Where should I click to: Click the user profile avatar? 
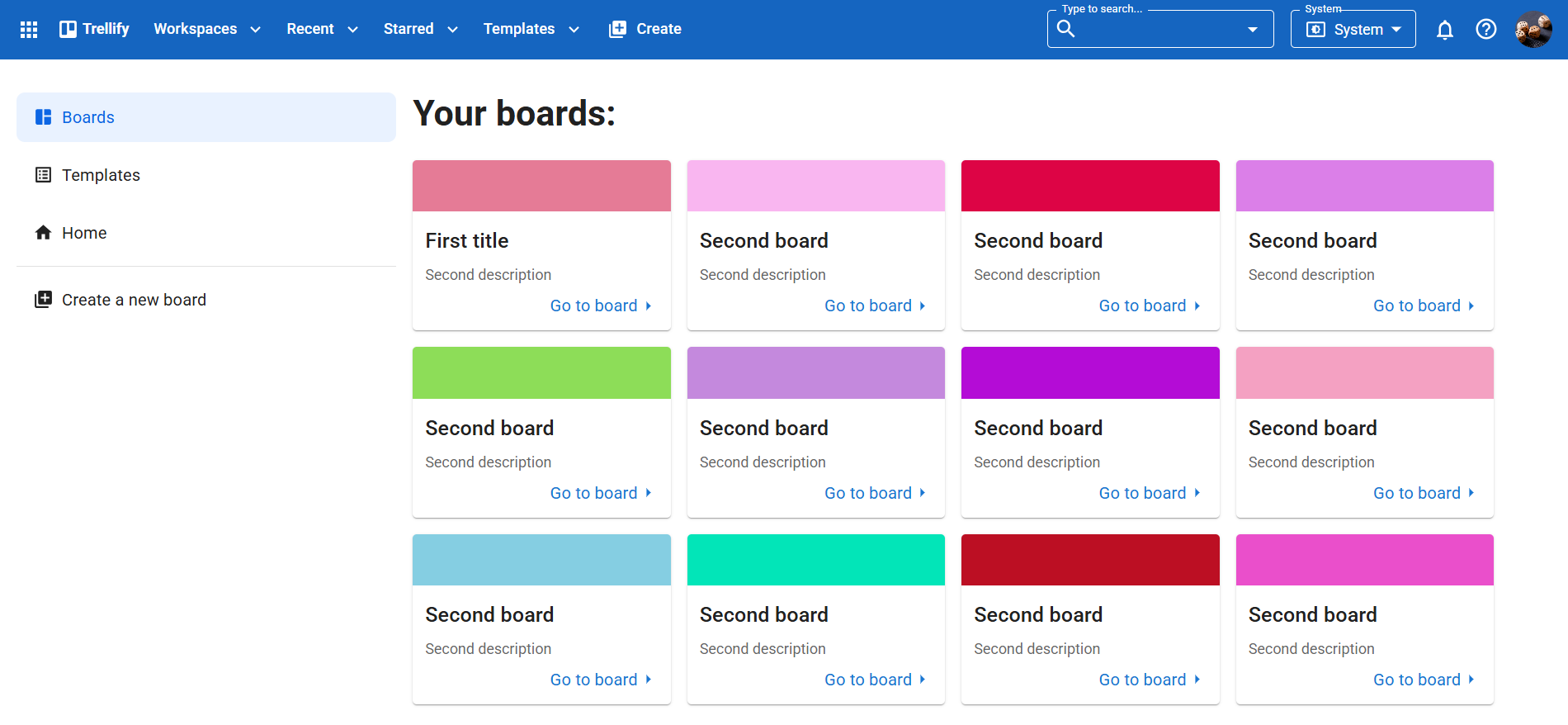point(1533,30)
